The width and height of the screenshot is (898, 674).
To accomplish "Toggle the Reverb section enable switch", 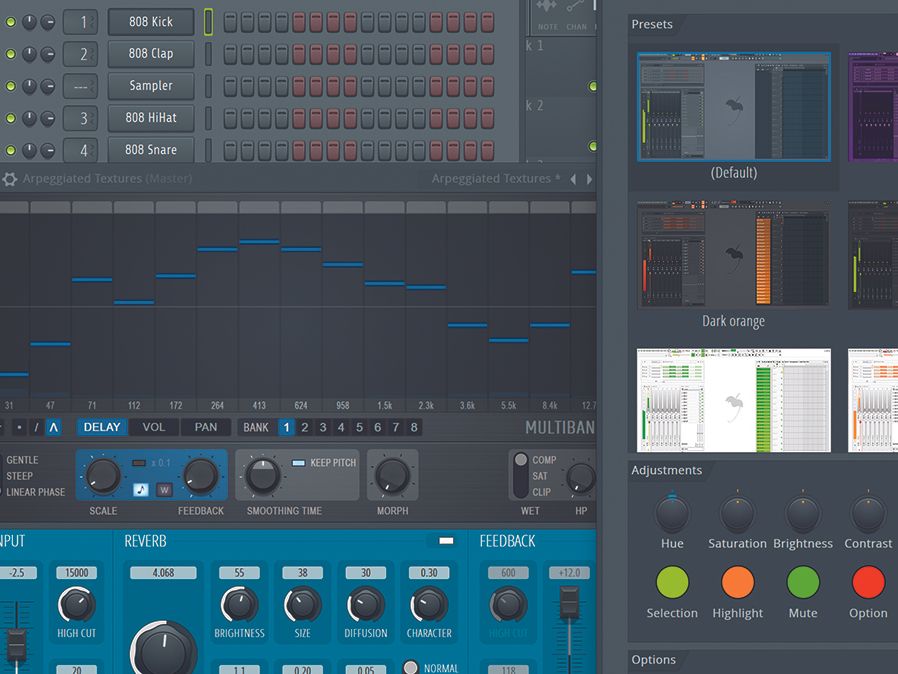I will tap(446, 541).
